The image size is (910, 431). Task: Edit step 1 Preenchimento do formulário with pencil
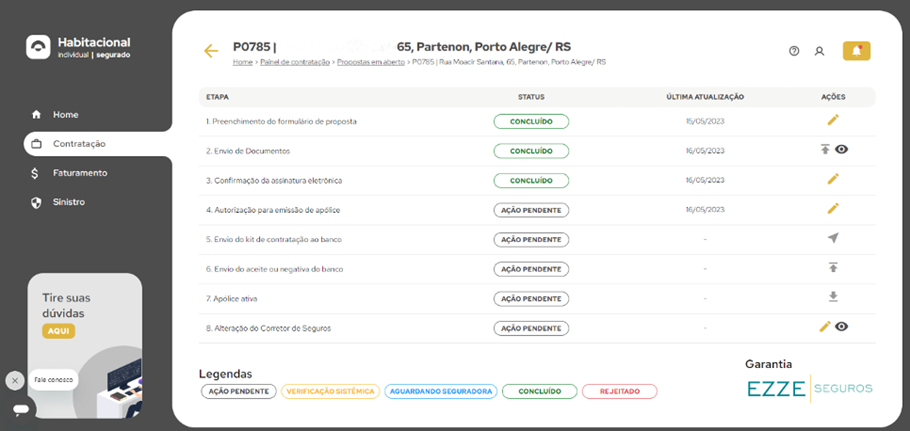[x=833, y=120]
